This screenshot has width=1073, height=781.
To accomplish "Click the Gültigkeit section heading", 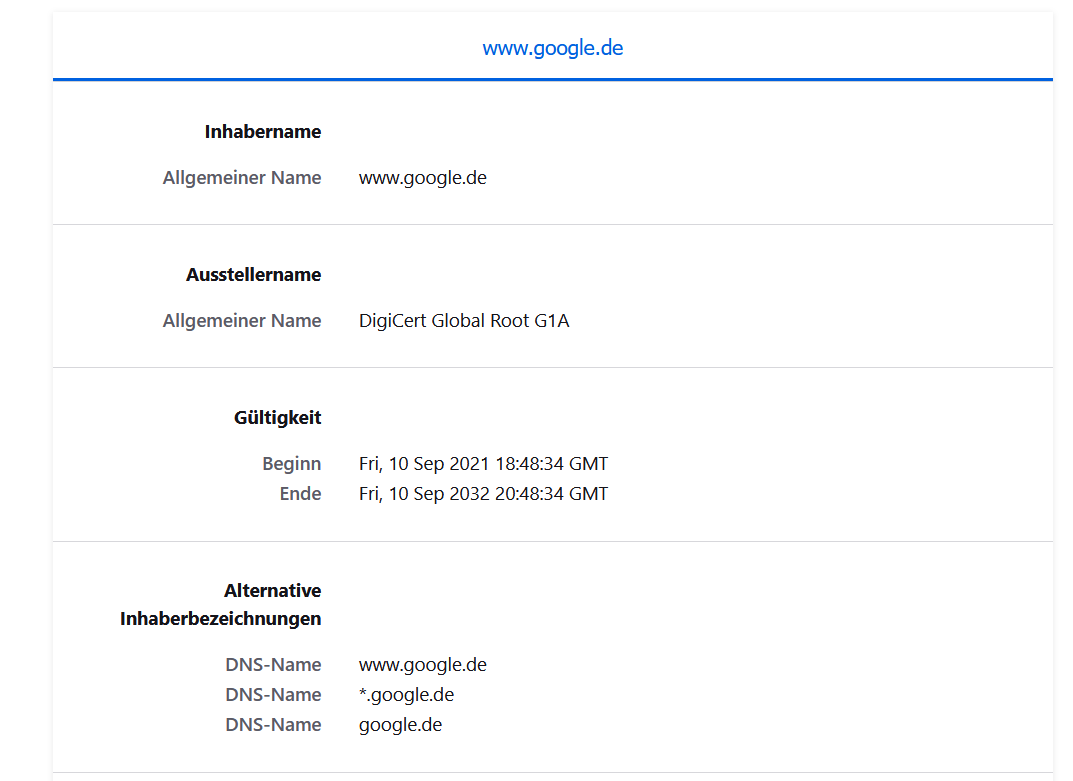I will click(277, 418).
